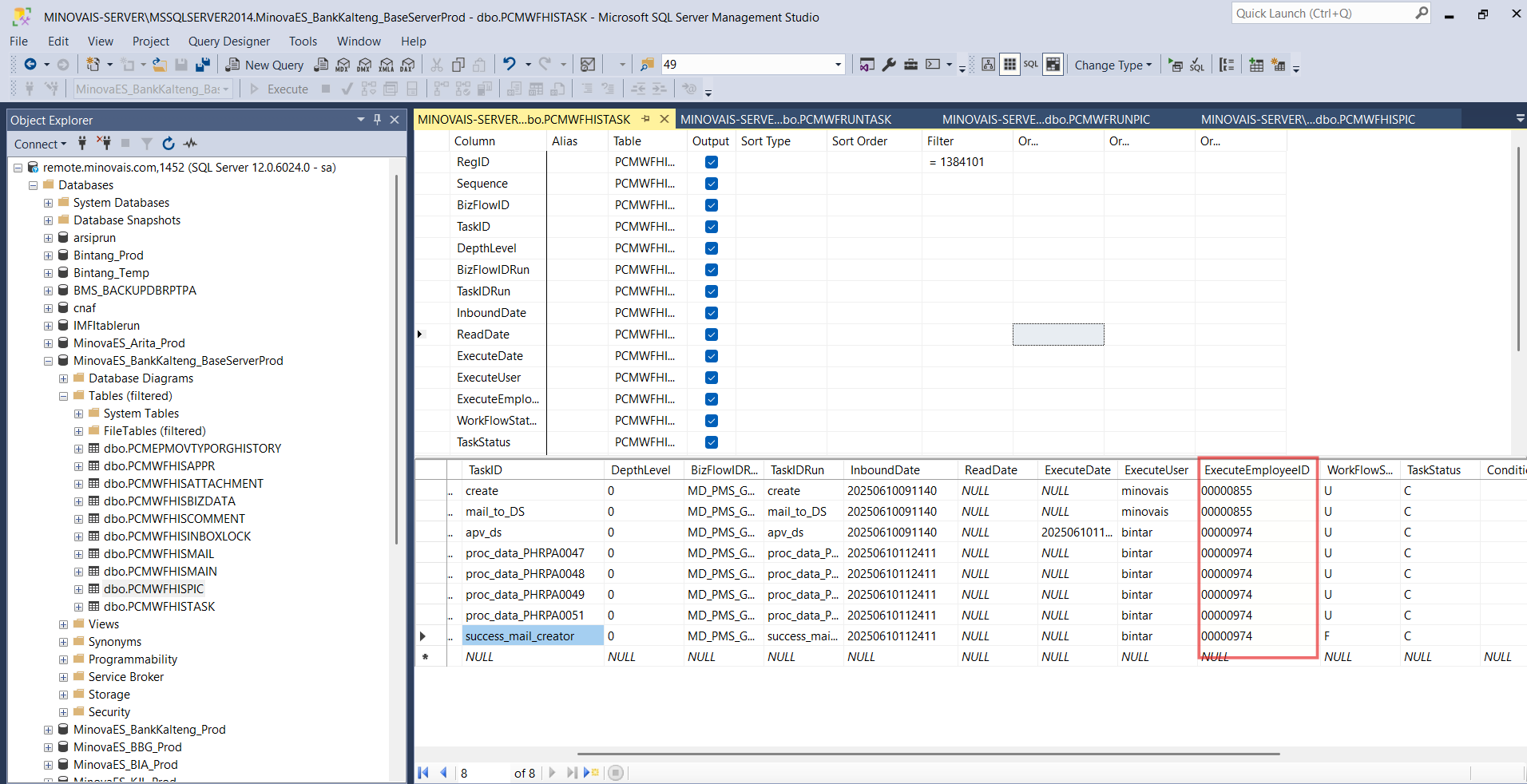Go to the first record in results
Viewport: 1527px width, 784px height.
pos(423,773)
